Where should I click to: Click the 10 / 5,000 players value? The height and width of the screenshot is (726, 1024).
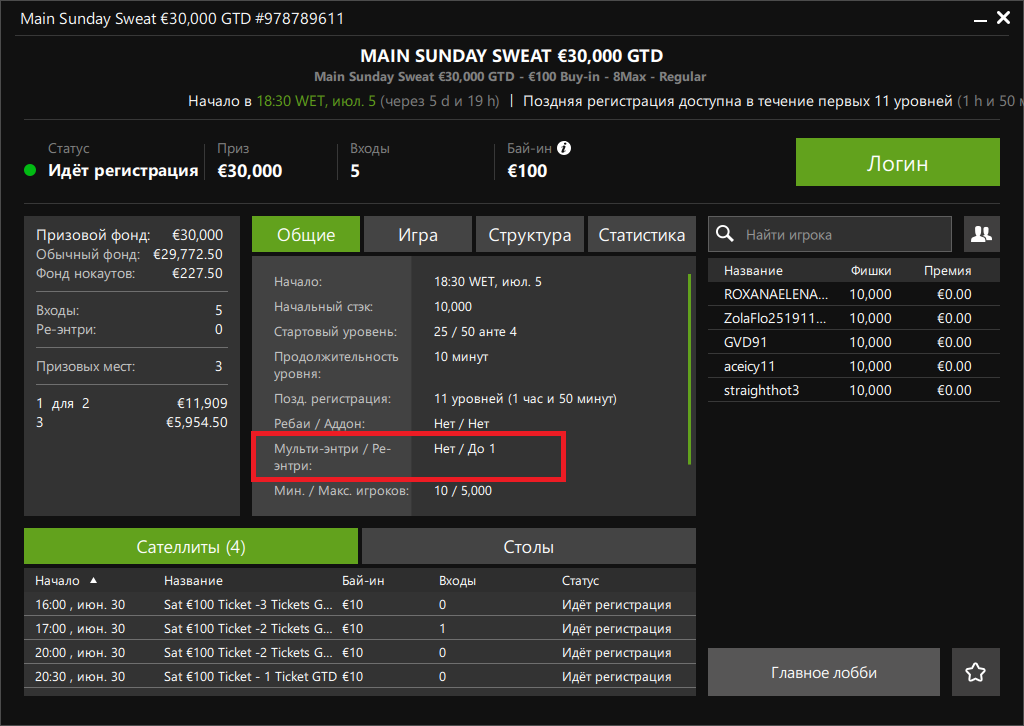pyautogui.click(x=462, y=490)
